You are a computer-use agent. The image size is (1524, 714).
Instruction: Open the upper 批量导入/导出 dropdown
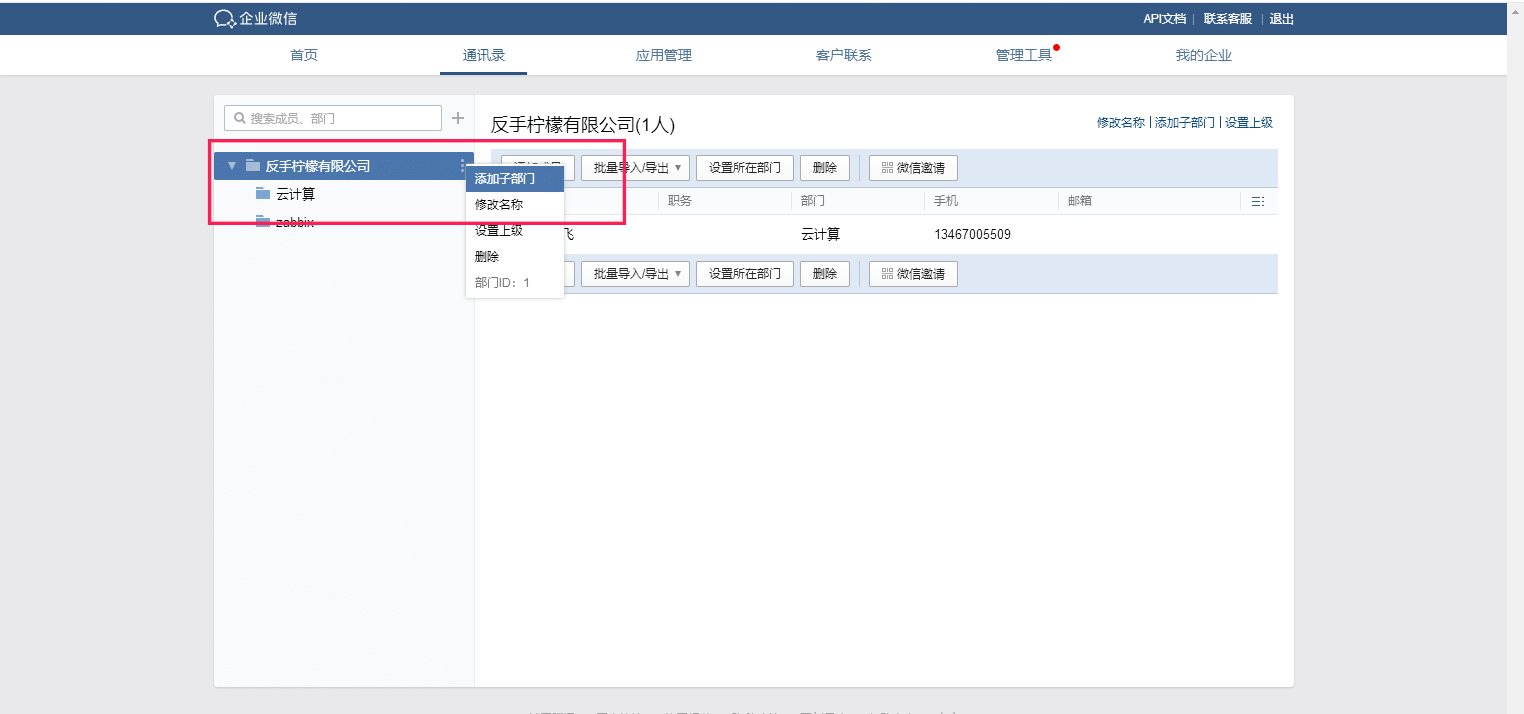pyautogui.click(x=635, y=167)
